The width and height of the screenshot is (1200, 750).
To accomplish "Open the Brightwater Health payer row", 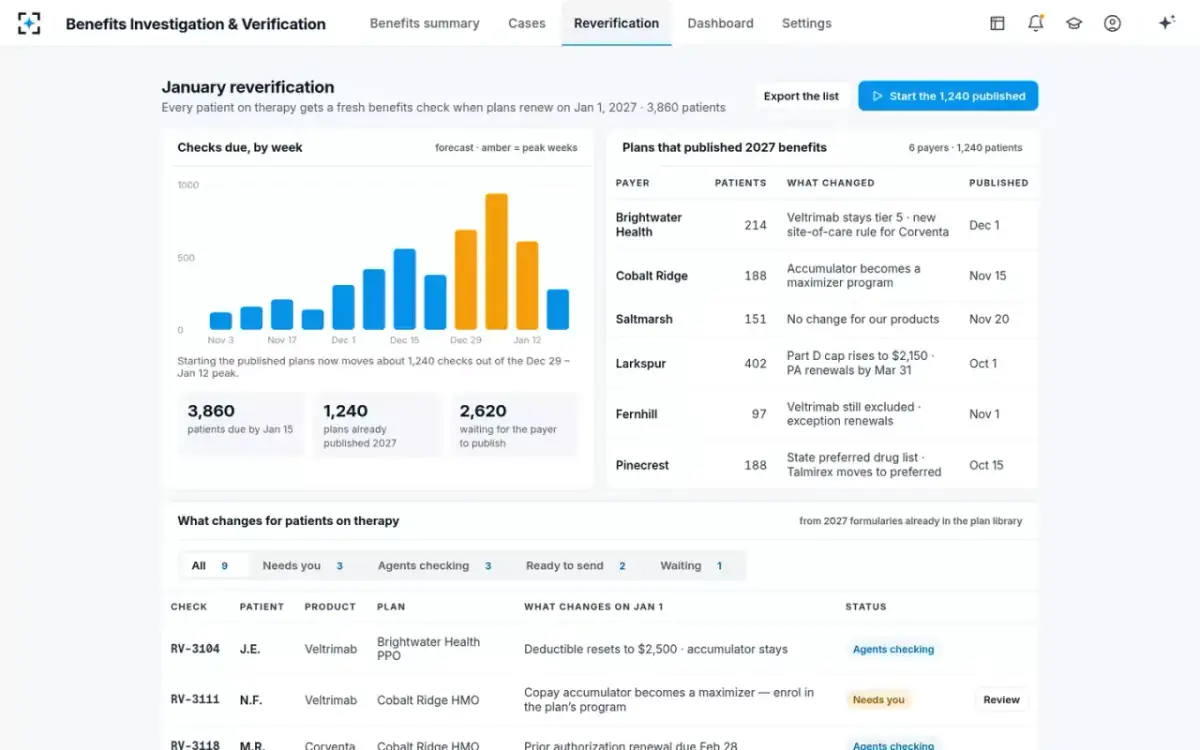I will (823, 225).
